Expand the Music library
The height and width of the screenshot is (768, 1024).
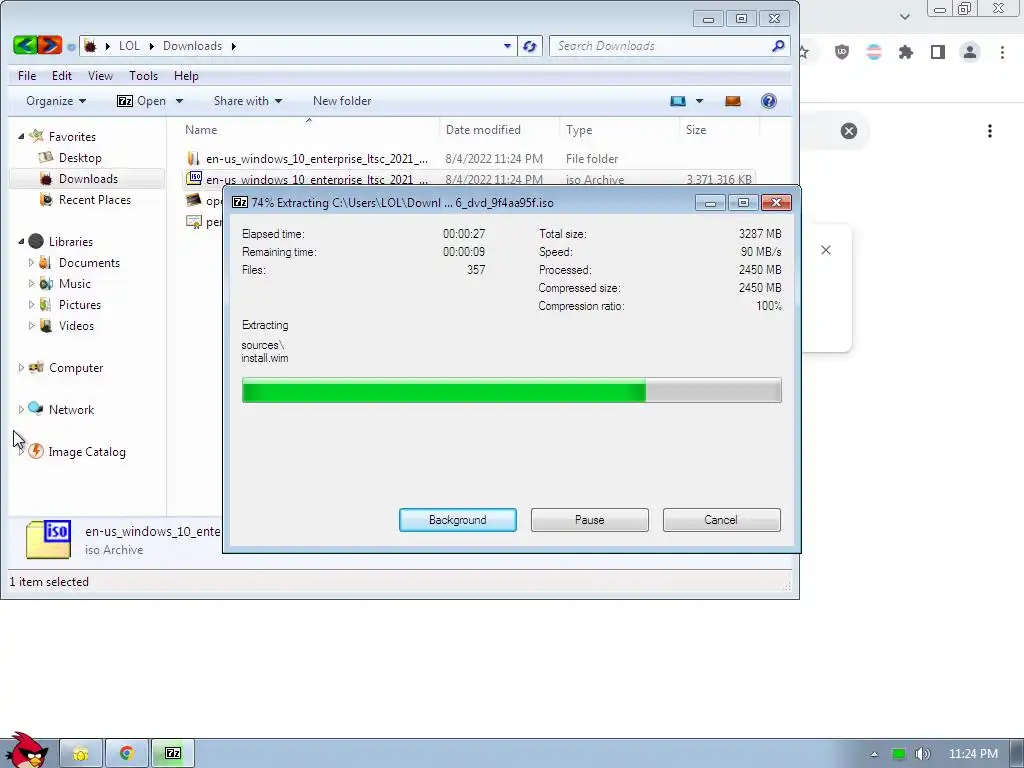click(x=31, y=283)
